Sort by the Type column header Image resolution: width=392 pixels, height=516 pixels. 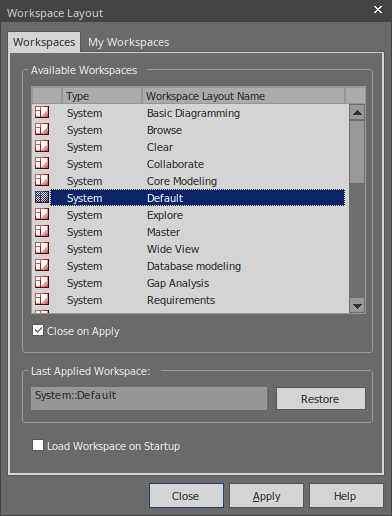point(102,96)
